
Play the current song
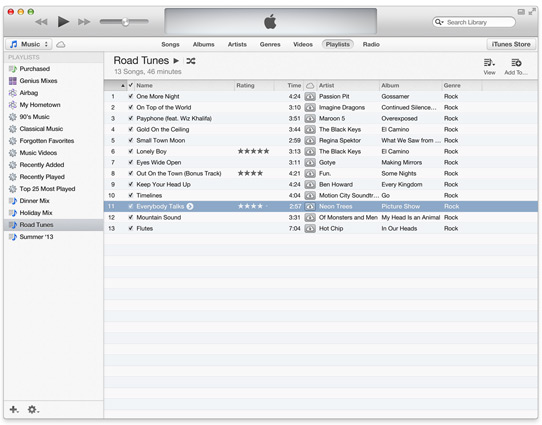coord(63,22)
